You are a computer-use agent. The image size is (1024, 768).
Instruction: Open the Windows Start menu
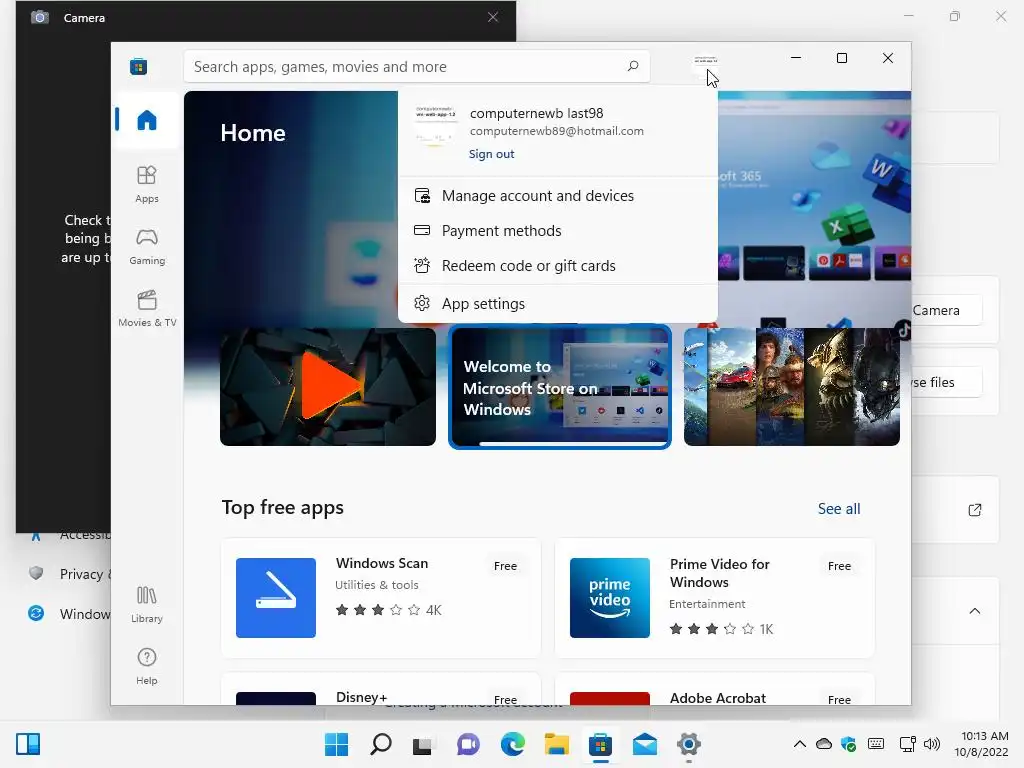[x=336, y=744]
